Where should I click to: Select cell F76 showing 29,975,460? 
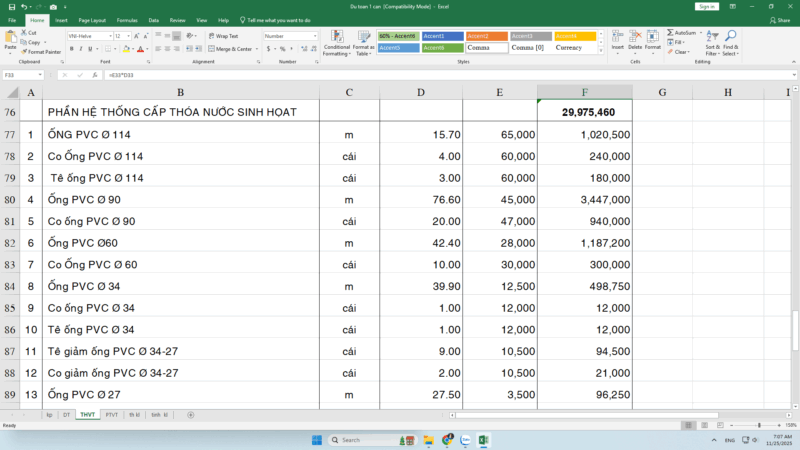pos(585,112)
